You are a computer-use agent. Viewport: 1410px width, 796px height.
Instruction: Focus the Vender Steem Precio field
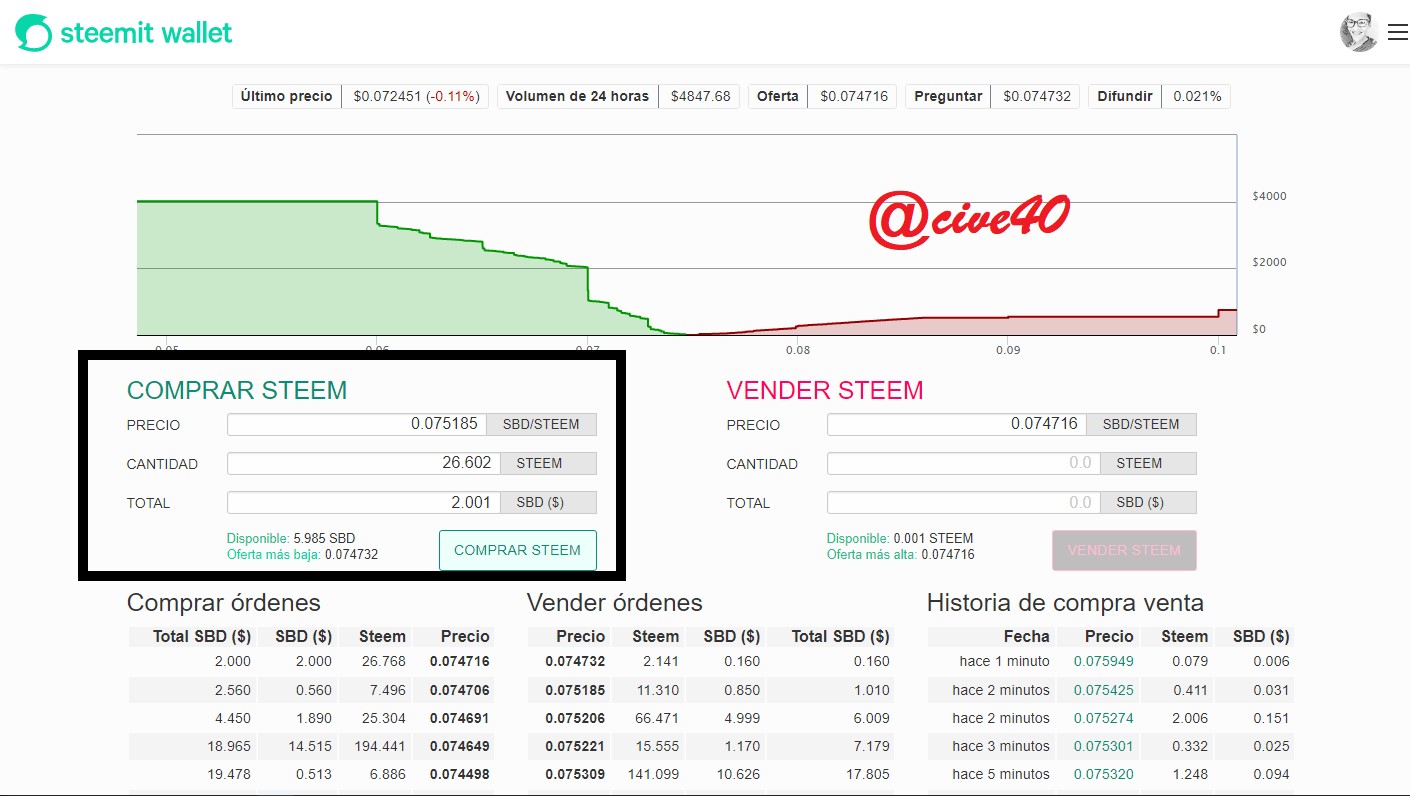tap(957, 424)
